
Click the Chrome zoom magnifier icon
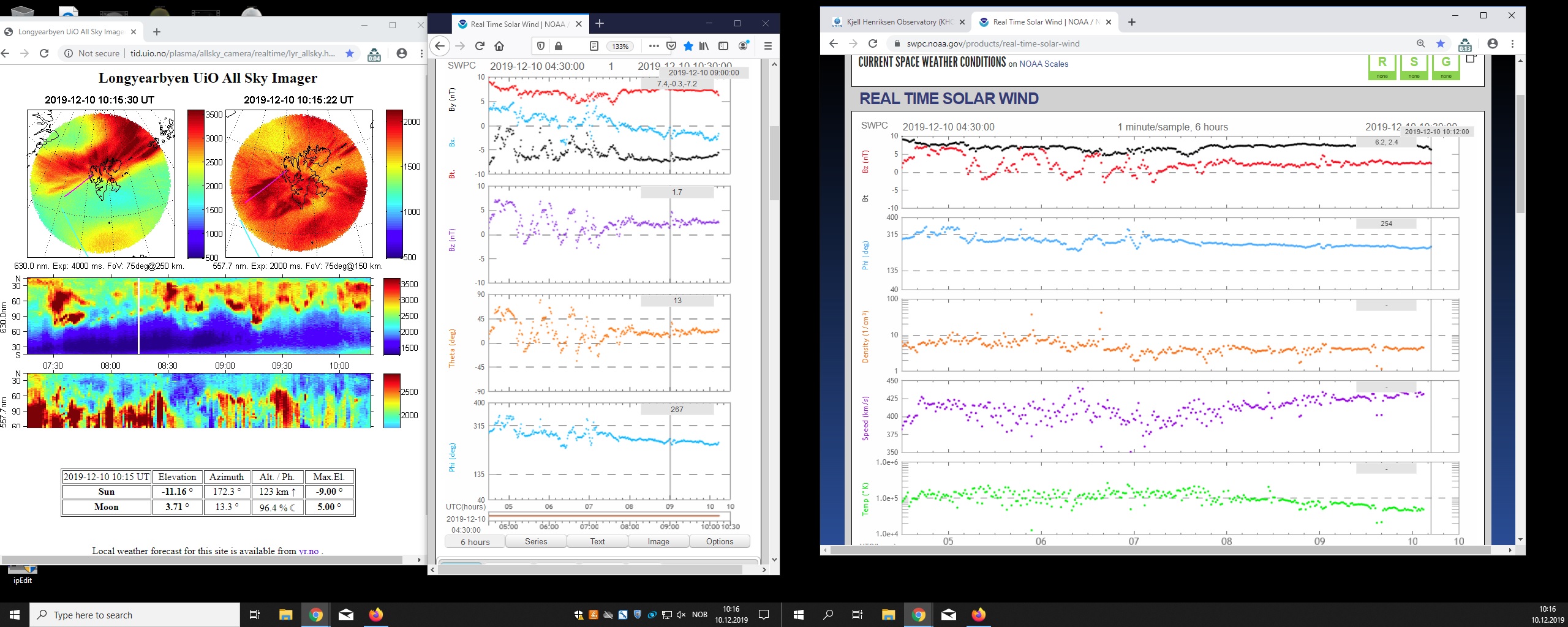pyautogui.click(x=1420, y=43)
